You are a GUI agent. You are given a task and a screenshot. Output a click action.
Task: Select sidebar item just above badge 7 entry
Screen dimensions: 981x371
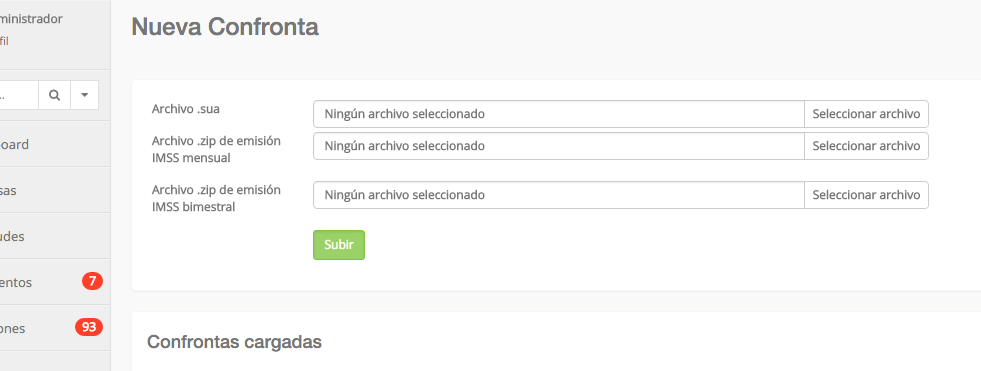pos(55,236)
